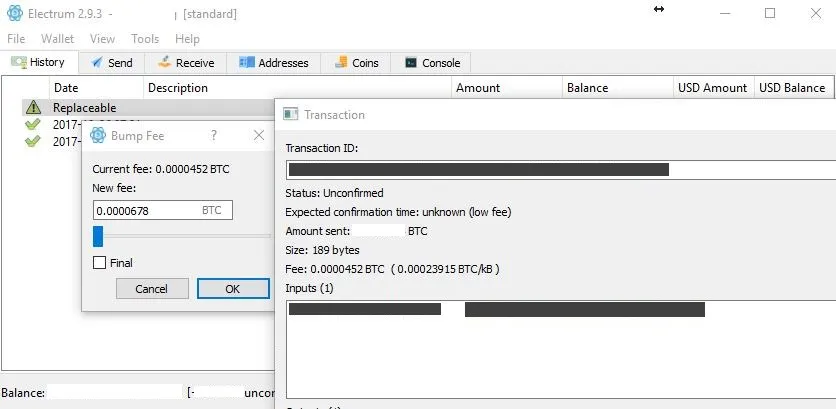Close the Electrum main window
This screenshot has width=836, height=409.
click(x=816, y=13)
